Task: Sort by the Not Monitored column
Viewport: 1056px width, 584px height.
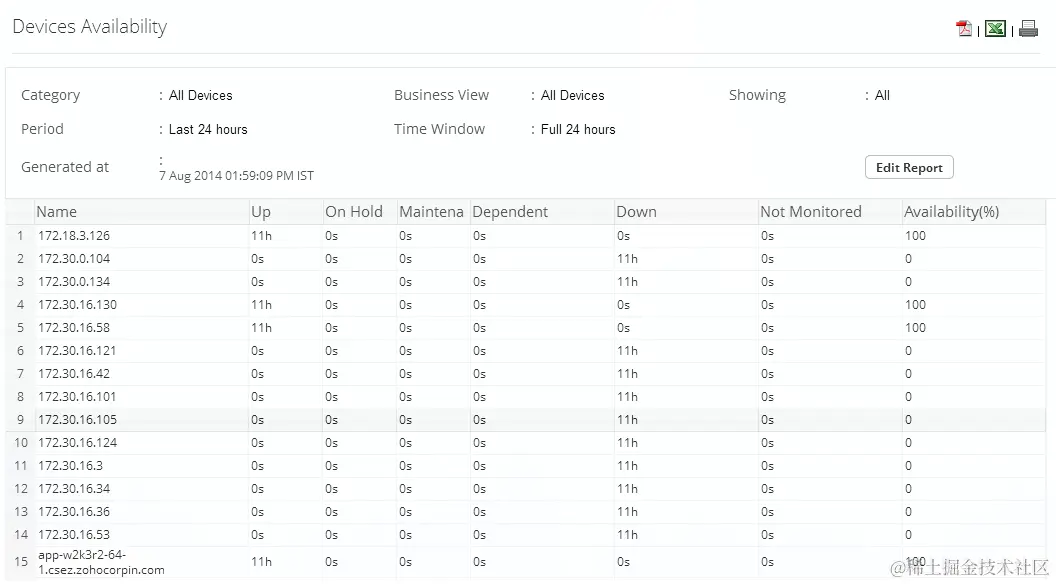Action: (811, 211)
